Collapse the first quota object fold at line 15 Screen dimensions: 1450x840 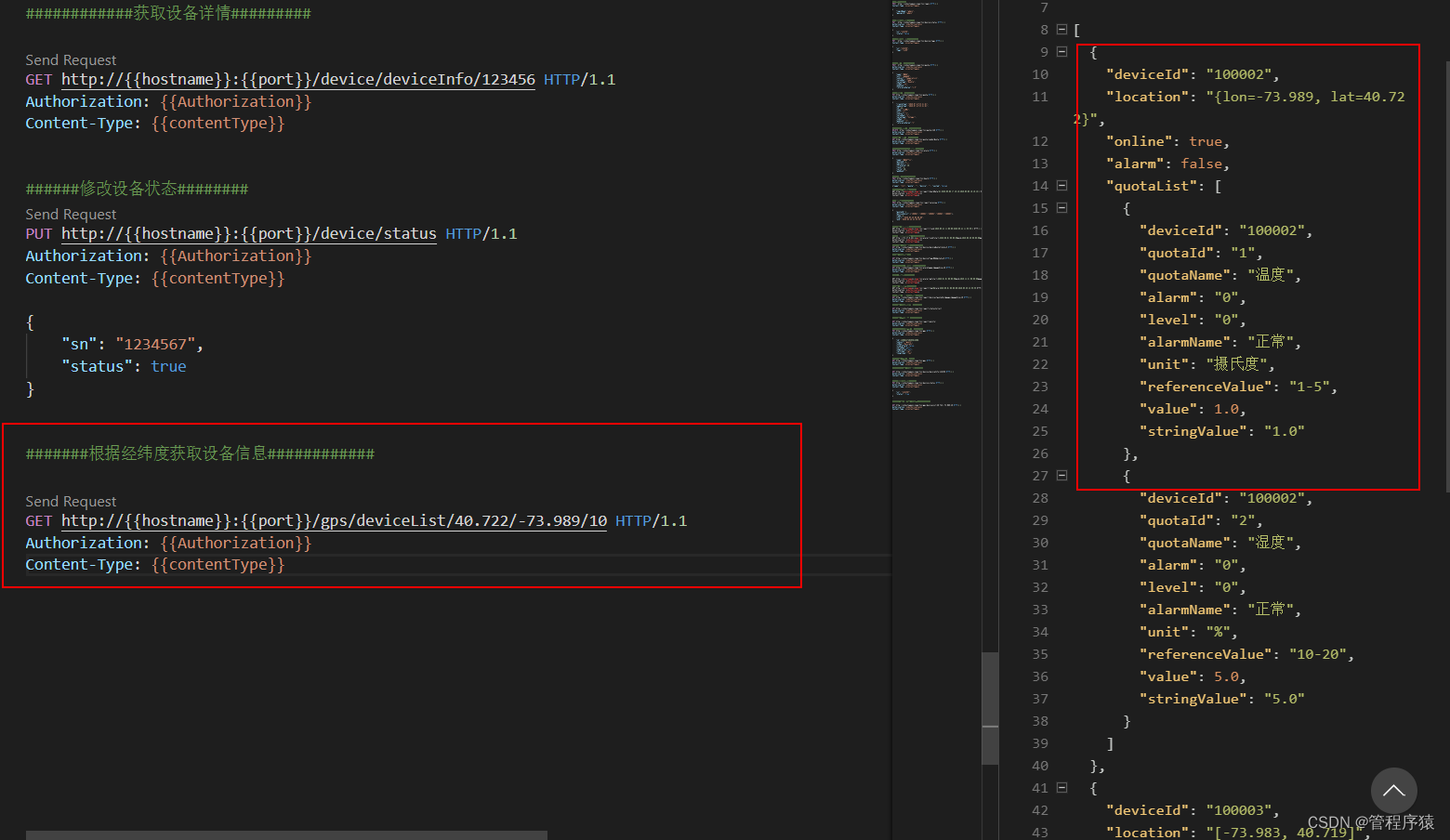click(1061, 208)
